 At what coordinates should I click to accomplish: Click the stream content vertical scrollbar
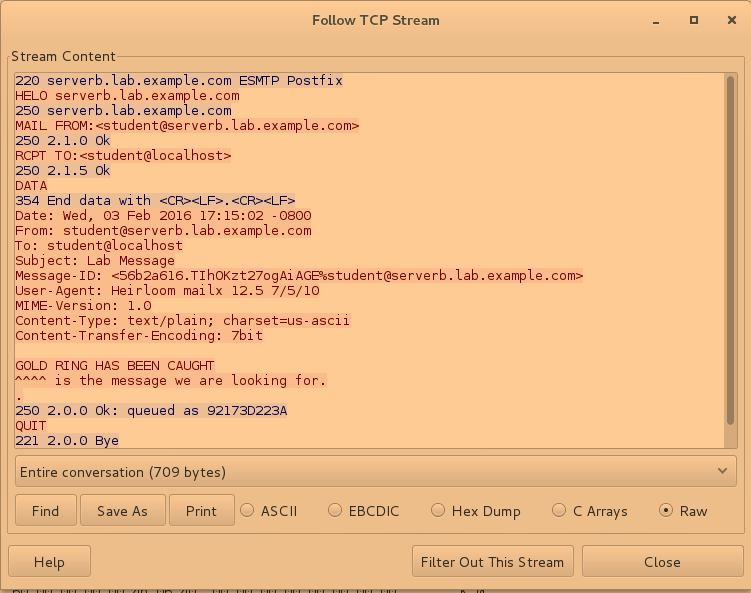click(730, 260)
